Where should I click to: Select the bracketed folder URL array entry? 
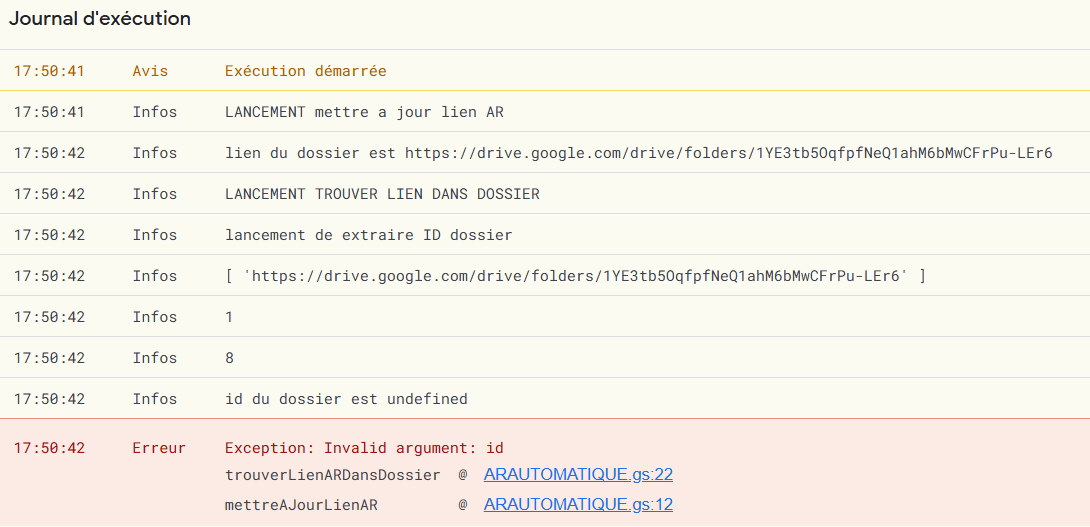tap(575, 276)
